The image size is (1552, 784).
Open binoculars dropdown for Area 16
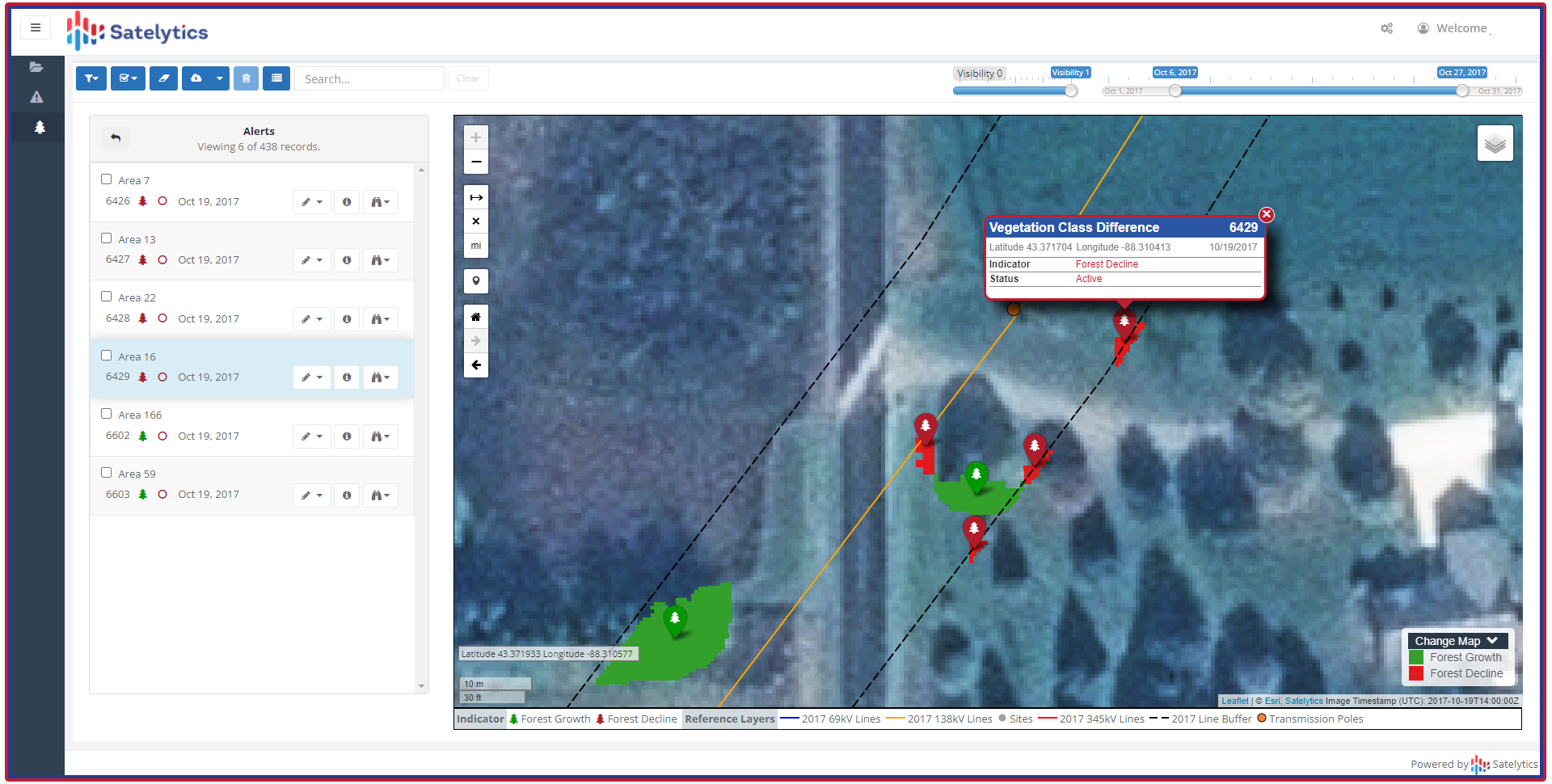[x=380, y=377]
